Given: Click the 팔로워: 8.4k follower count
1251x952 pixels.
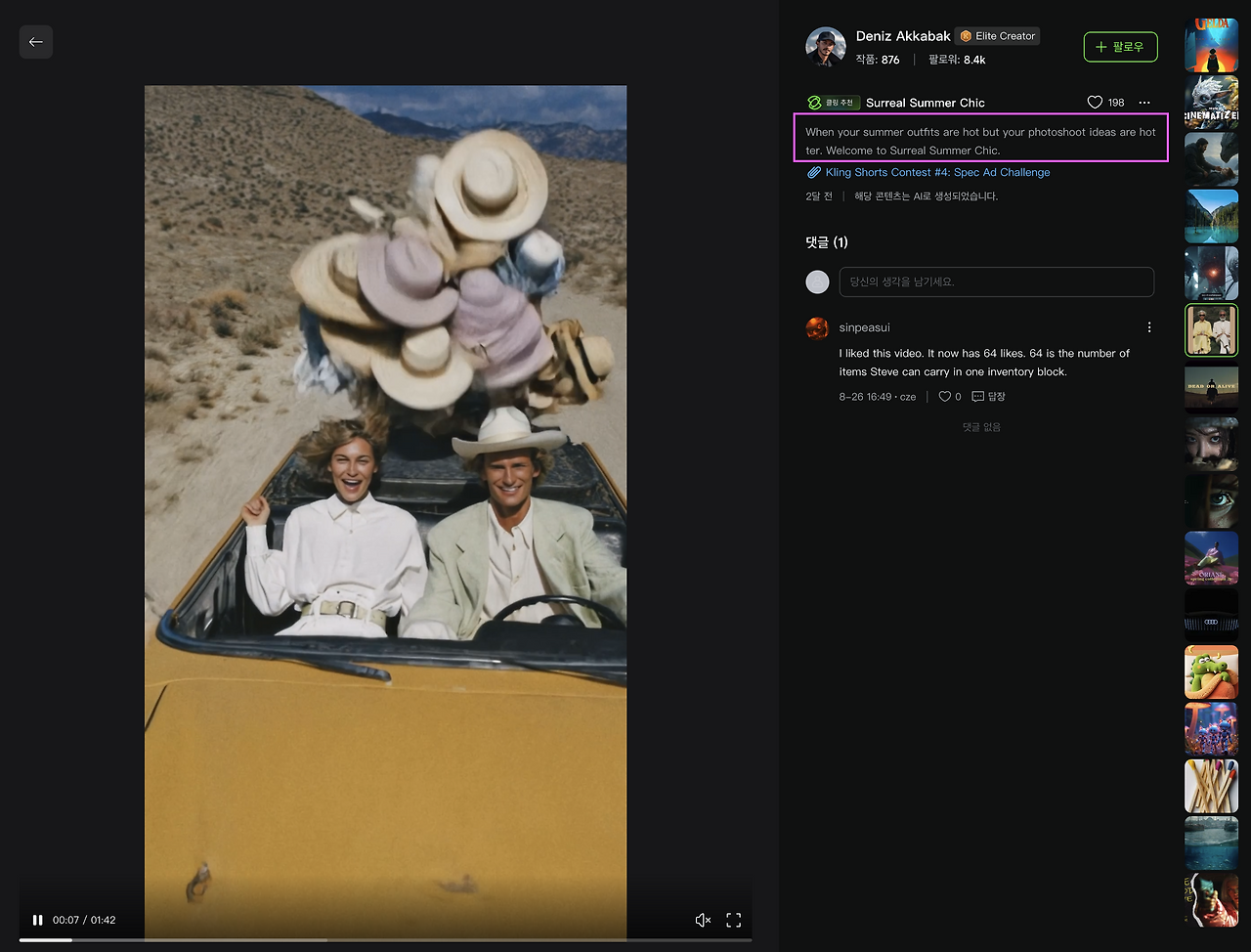Looking at the screenshot, I should point(957,60).
